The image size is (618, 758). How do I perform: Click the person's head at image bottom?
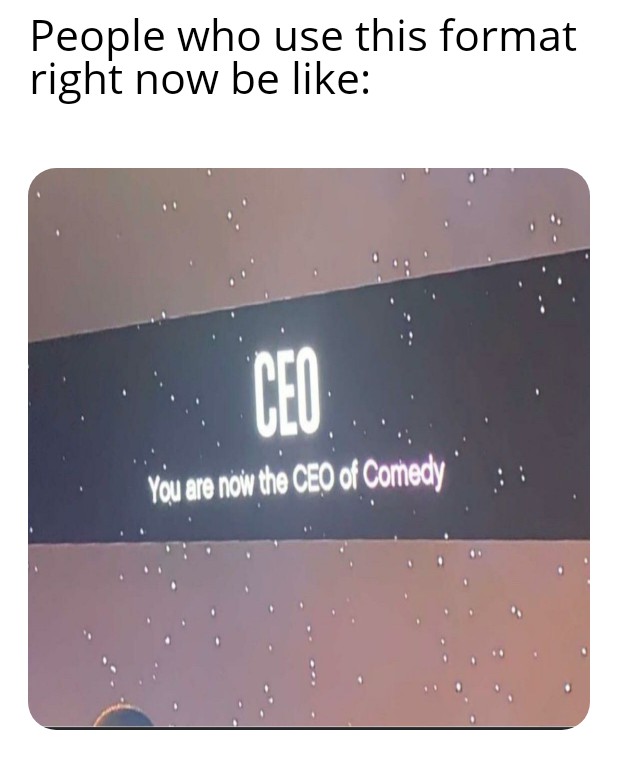pyautogui.click(x=123, y=716)
